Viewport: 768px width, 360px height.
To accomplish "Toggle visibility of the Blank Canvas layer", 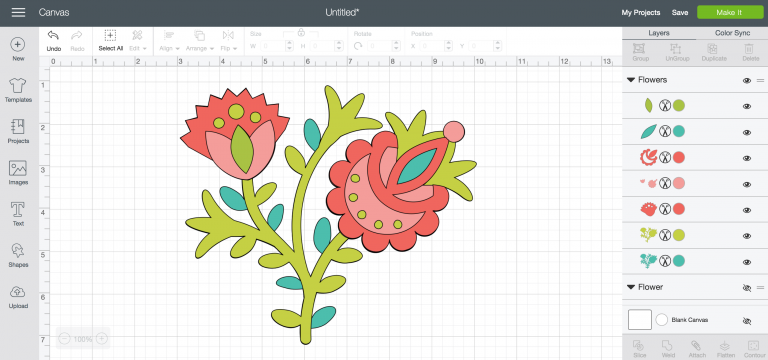I will (746, 321).
